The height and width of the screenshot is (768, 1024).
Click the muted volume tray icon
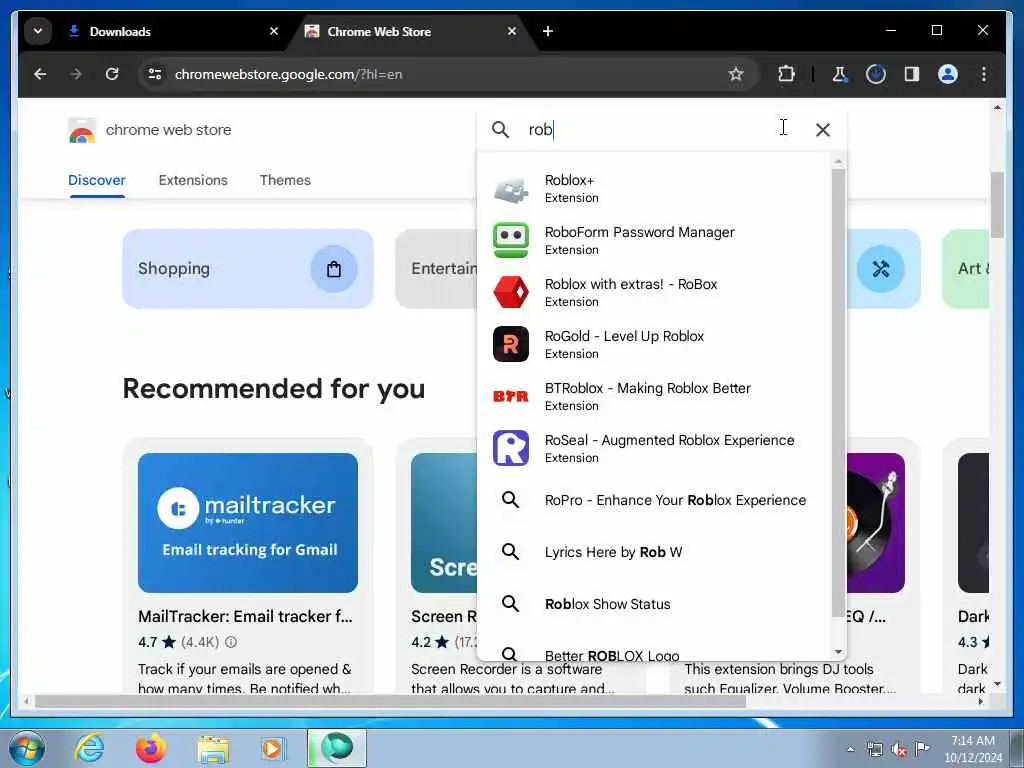899,749
